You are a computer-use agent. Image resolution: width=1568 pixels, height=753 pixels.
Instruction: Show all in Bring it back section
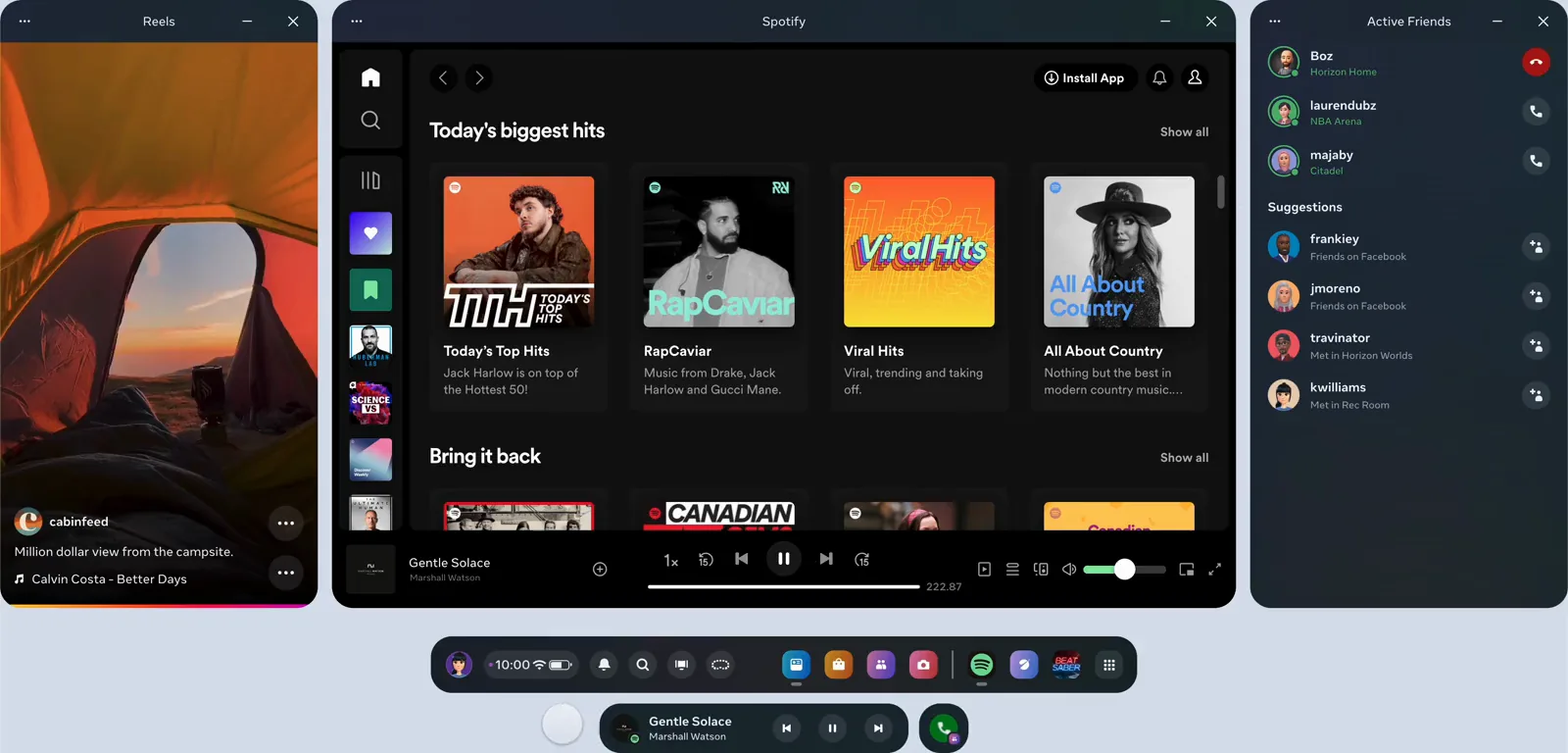(x=1184, y=457)
